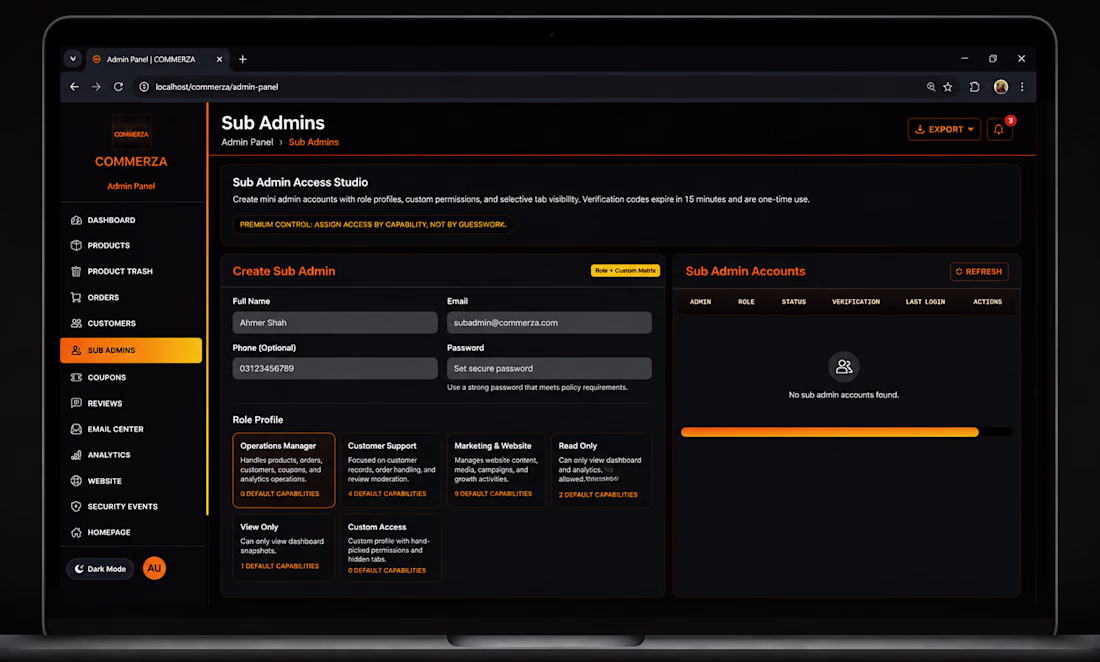Focus the Password field

click(x=549, y=368)
